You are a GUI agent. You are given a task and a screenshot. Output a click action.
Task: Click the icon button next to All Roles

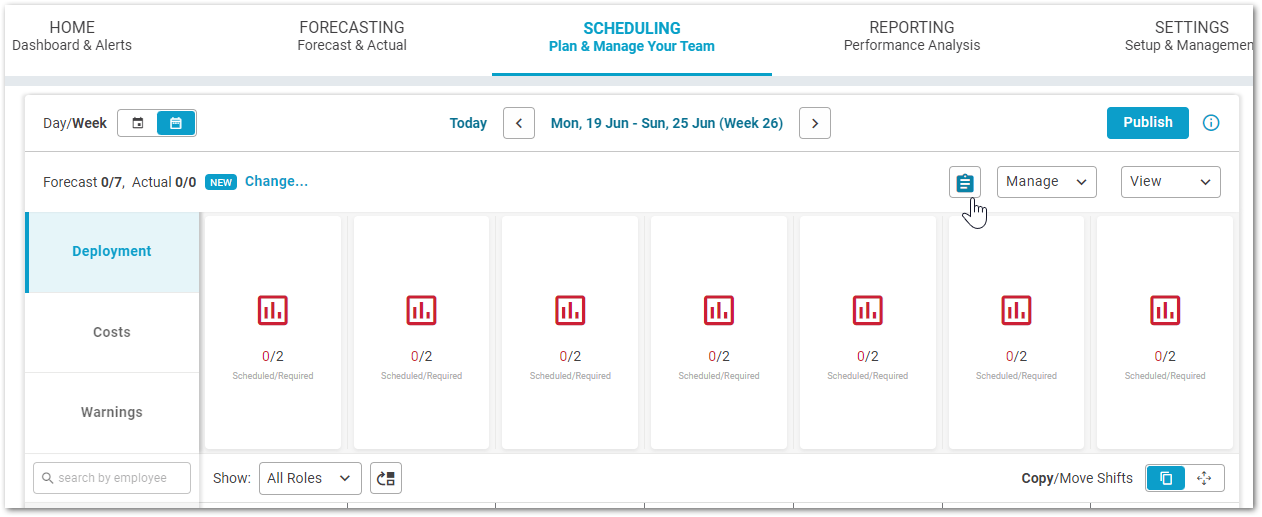point(386,478)
